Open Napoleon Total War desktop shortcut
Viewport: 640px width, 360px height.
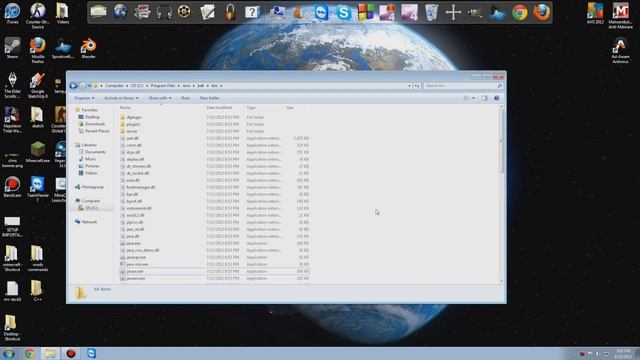pyautogui.click(x=12, y=120)
